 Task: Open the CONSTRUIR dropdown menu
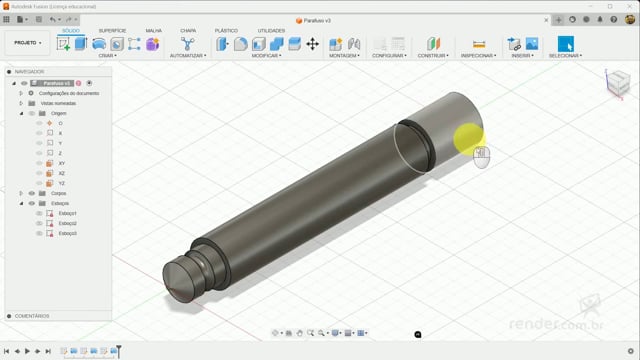click(x=433, y=56)
